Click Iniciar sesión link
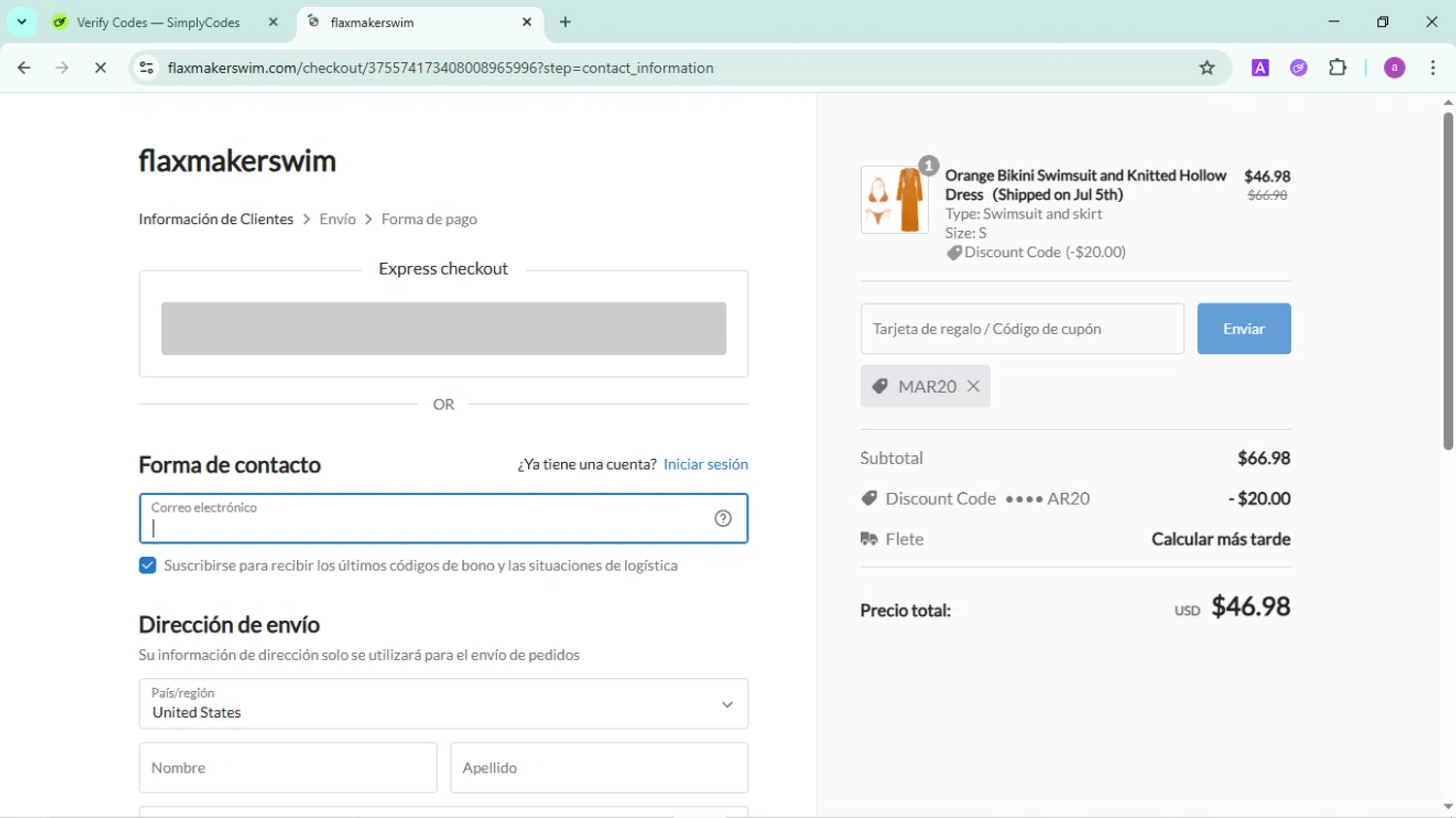1456x818 pixels. (x=706, y=465)
